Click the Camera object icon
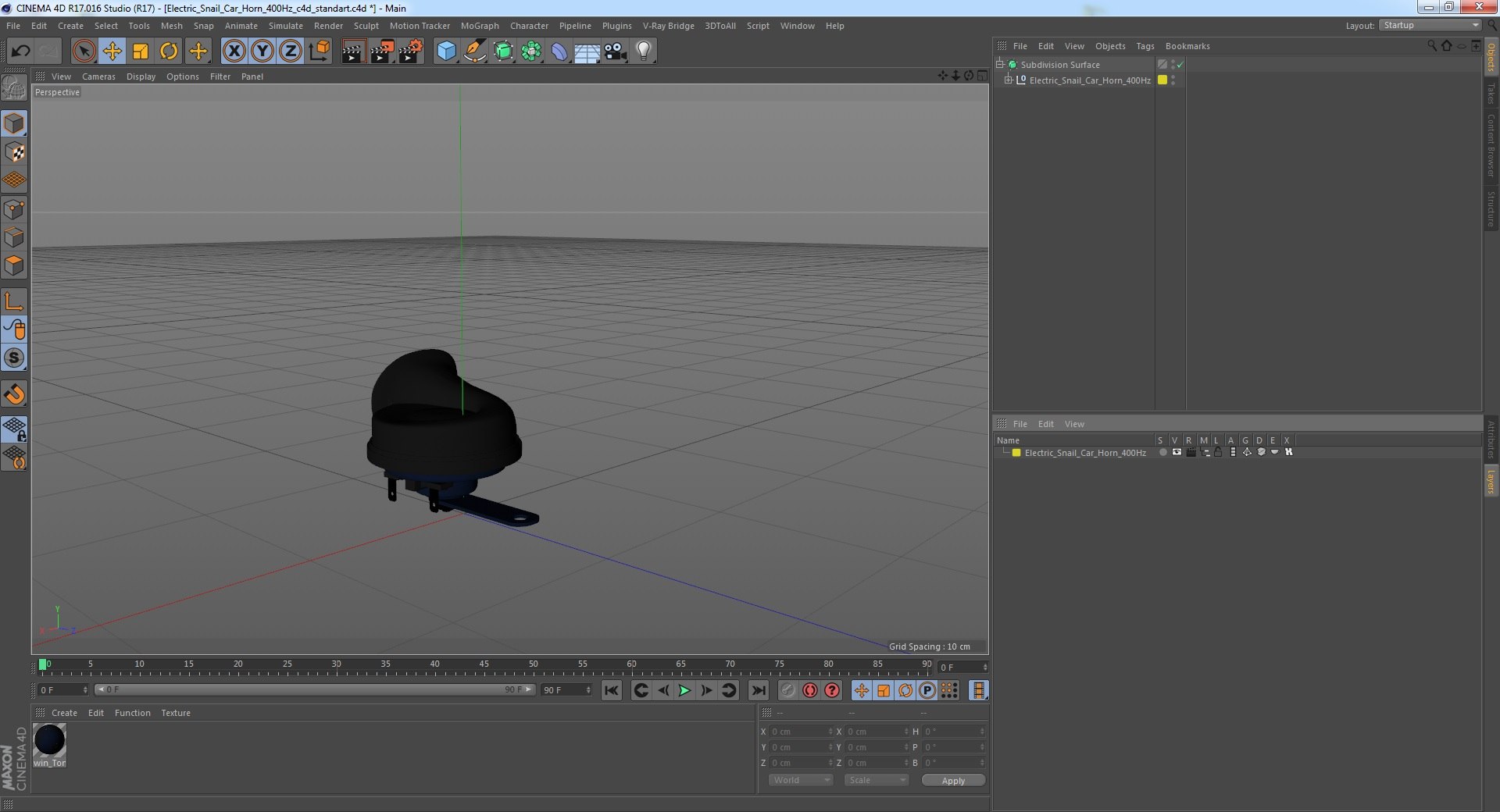The image size is (1500, 812). tap(616, 52)
